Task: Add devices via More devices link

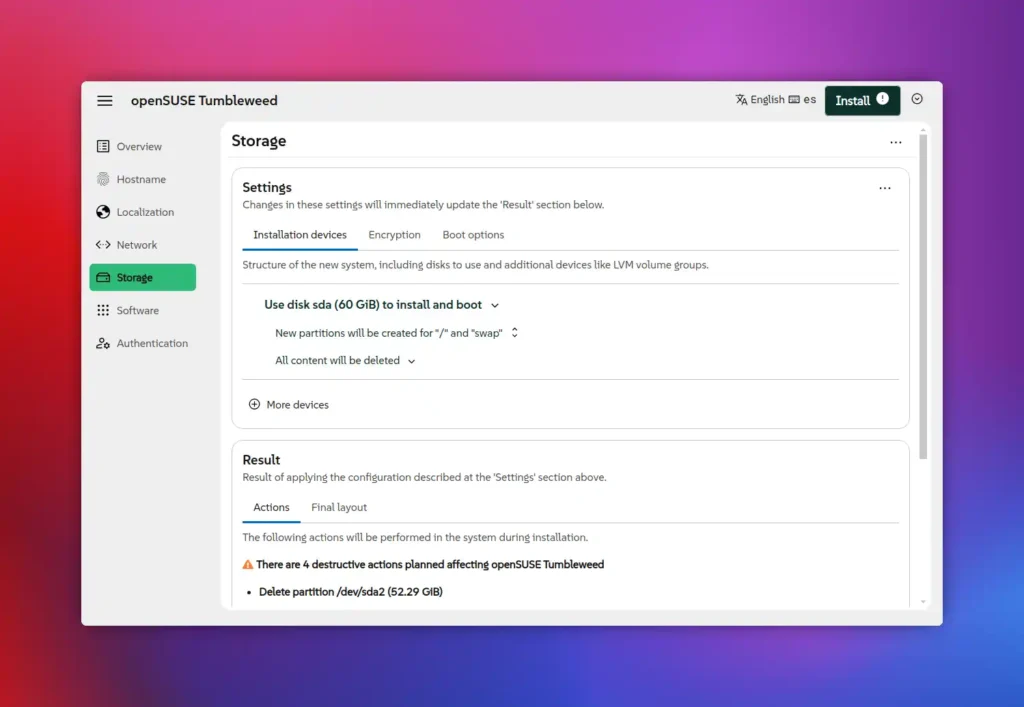Action: pos(288,405)
